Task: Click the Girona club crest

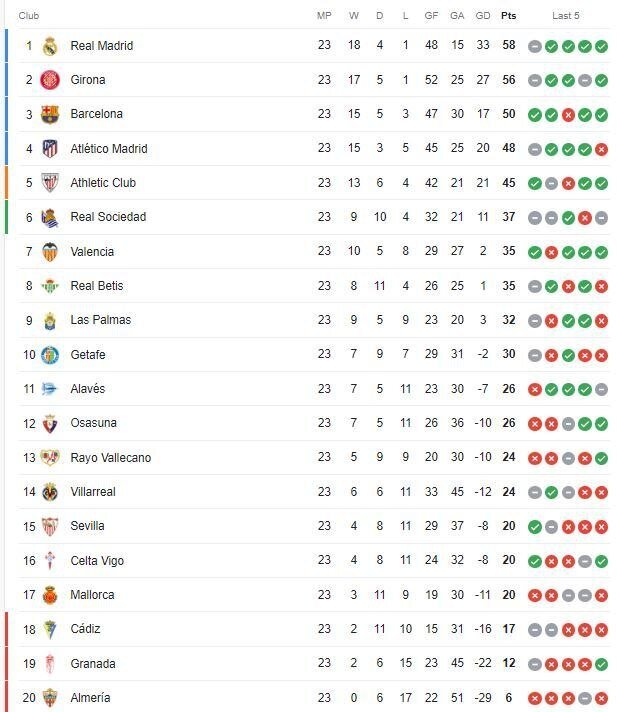Action: point(50,80)
